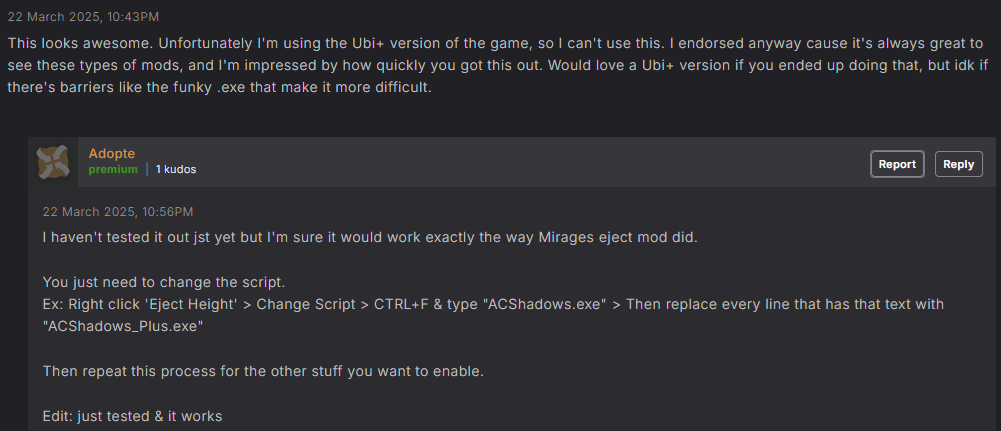Click Adopte's profile avatar image

point(53,162)
